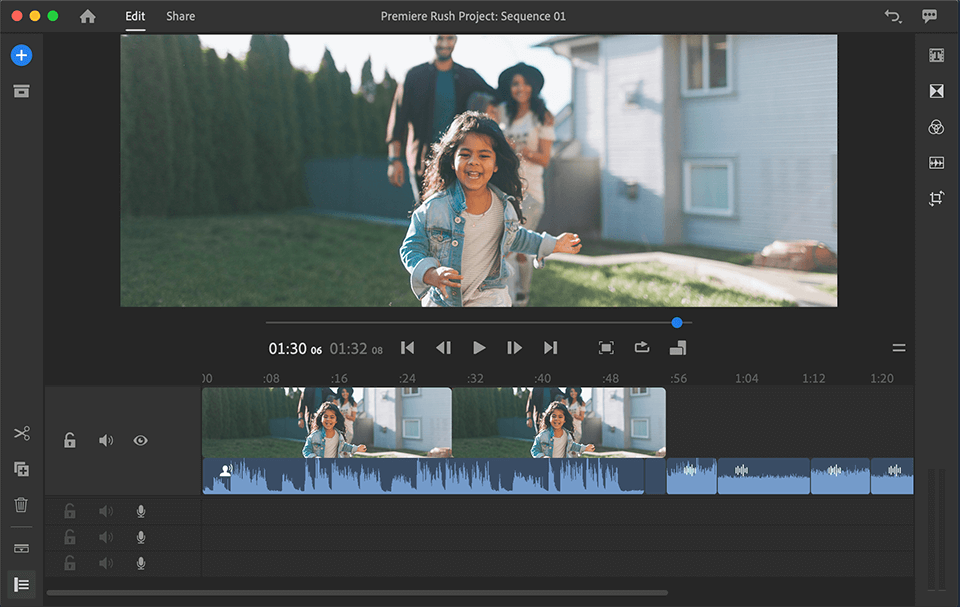This screenshot has height=607, width=960.
Task: Undo the last edit
Action: pos(893,16)
